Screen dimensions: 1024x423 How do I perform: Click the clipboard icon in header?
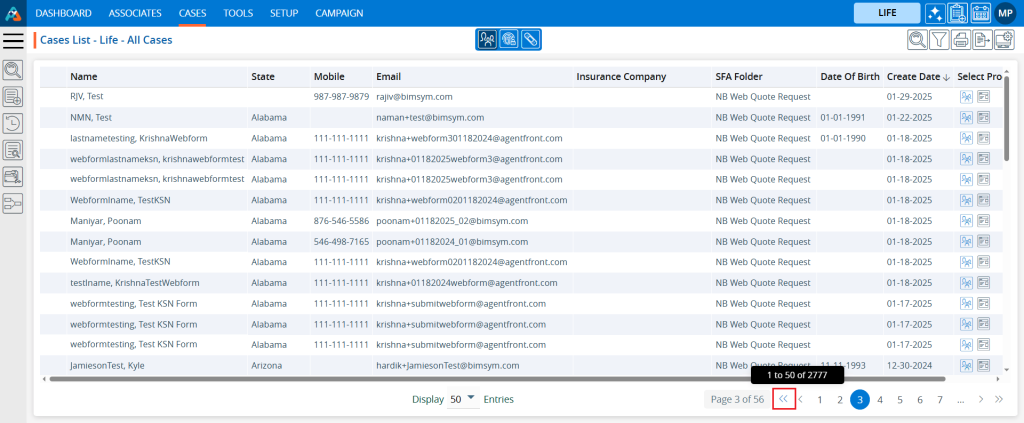tap(957, 13)
